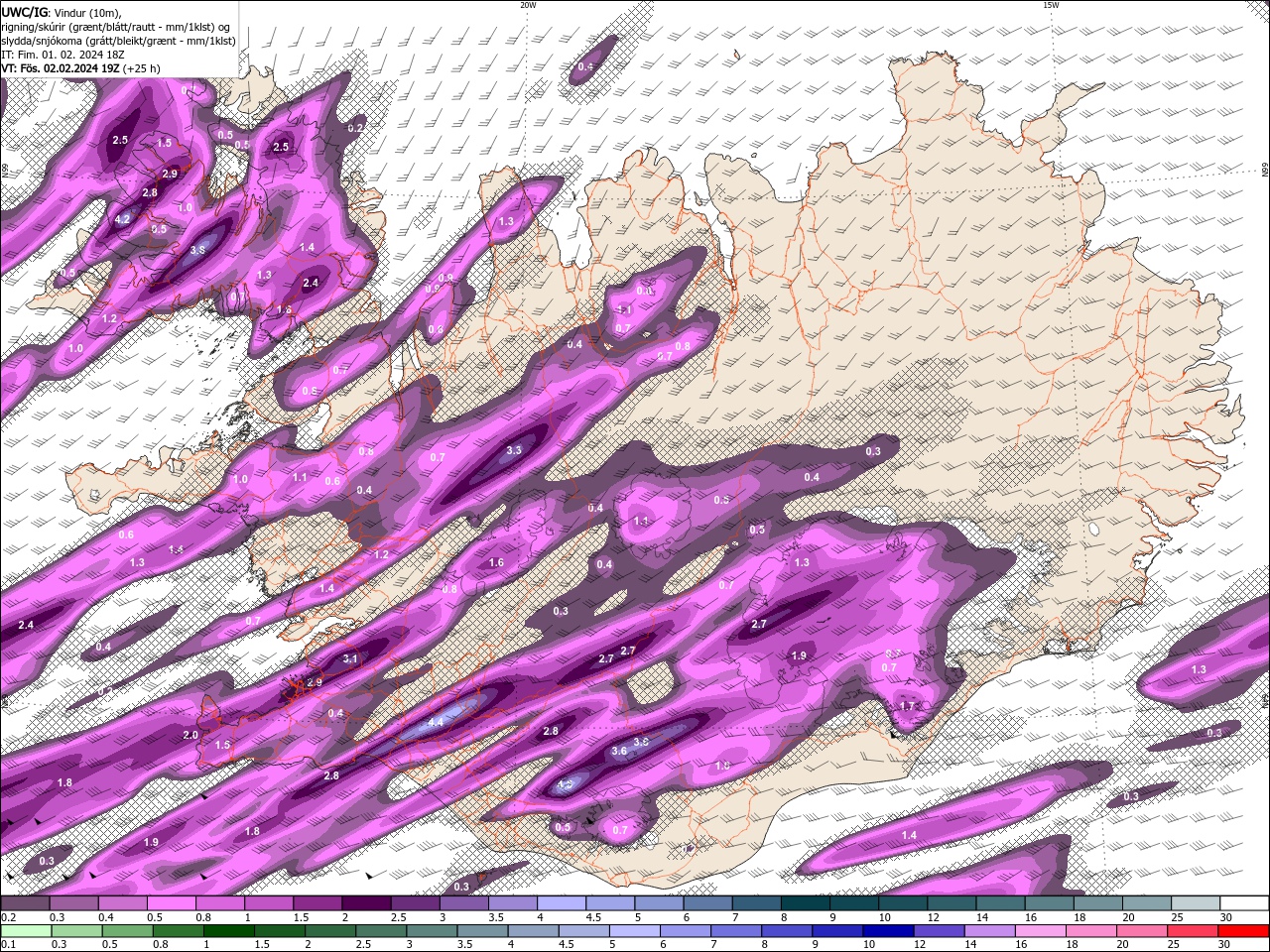Click the 3.6 precipitation value on the map
Viewport: 1270px width, 952px height.
(619, 751)
